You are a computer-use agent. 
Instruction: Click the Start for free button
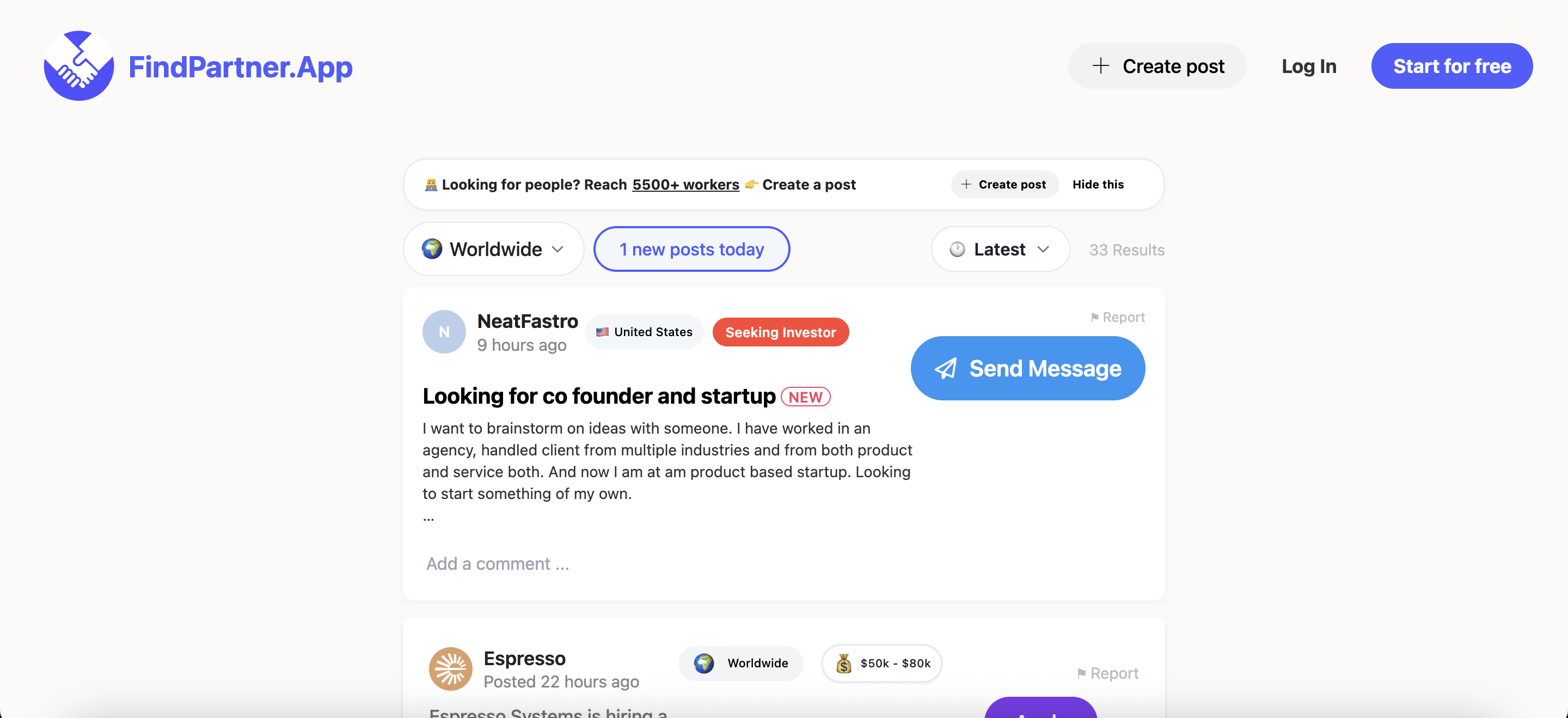click(1451, 66)
